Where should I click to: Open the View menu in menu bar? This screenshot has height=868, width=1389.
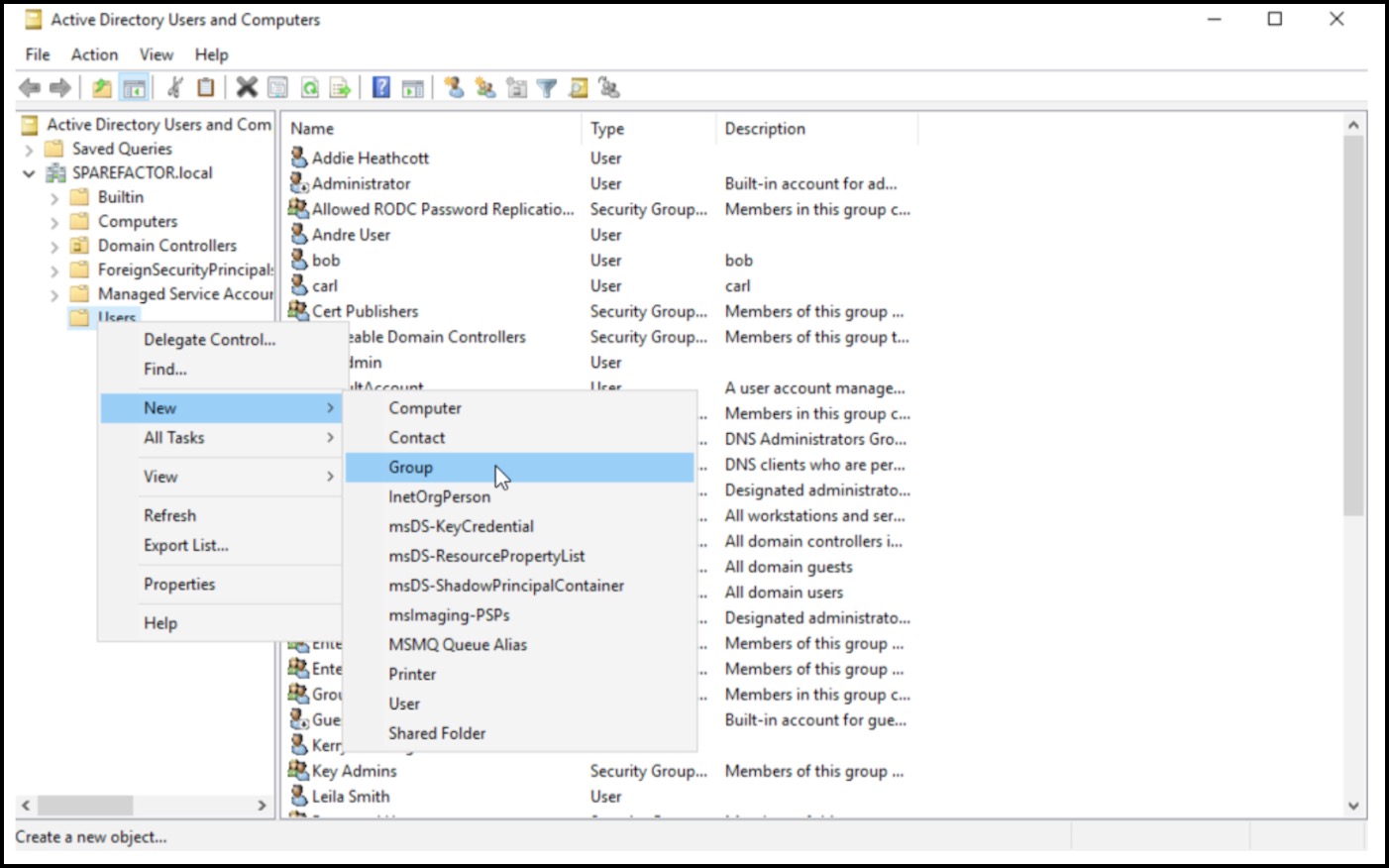click(156, 54)
